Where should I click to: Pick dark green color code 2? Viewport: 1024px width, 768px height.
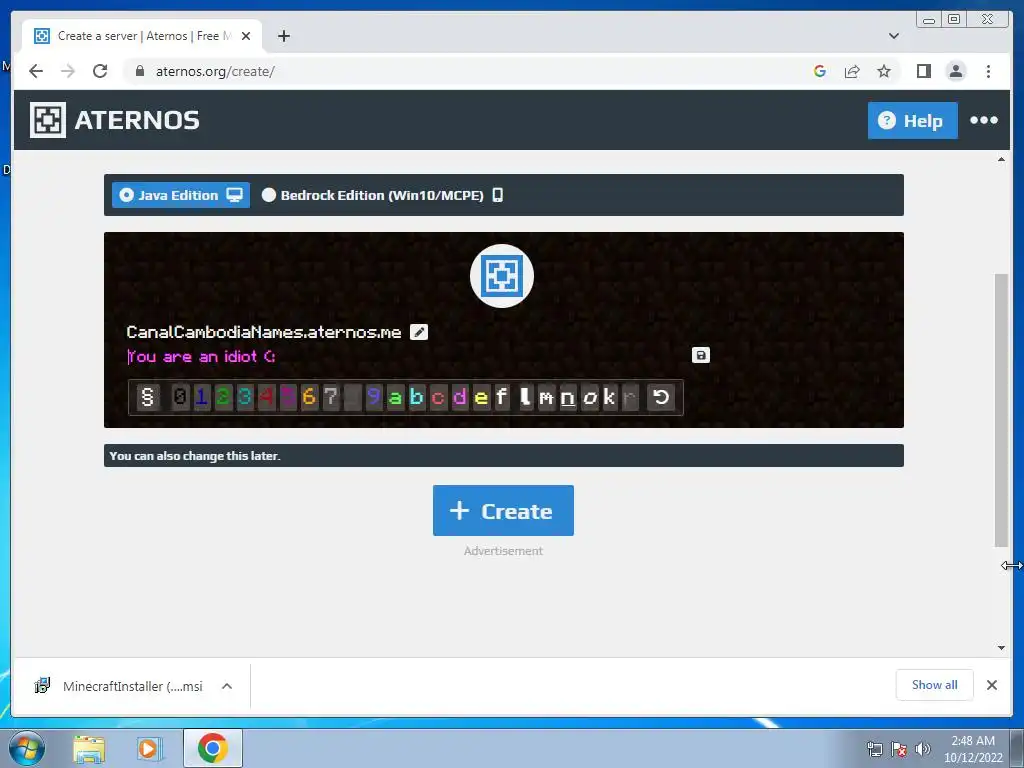223,397
